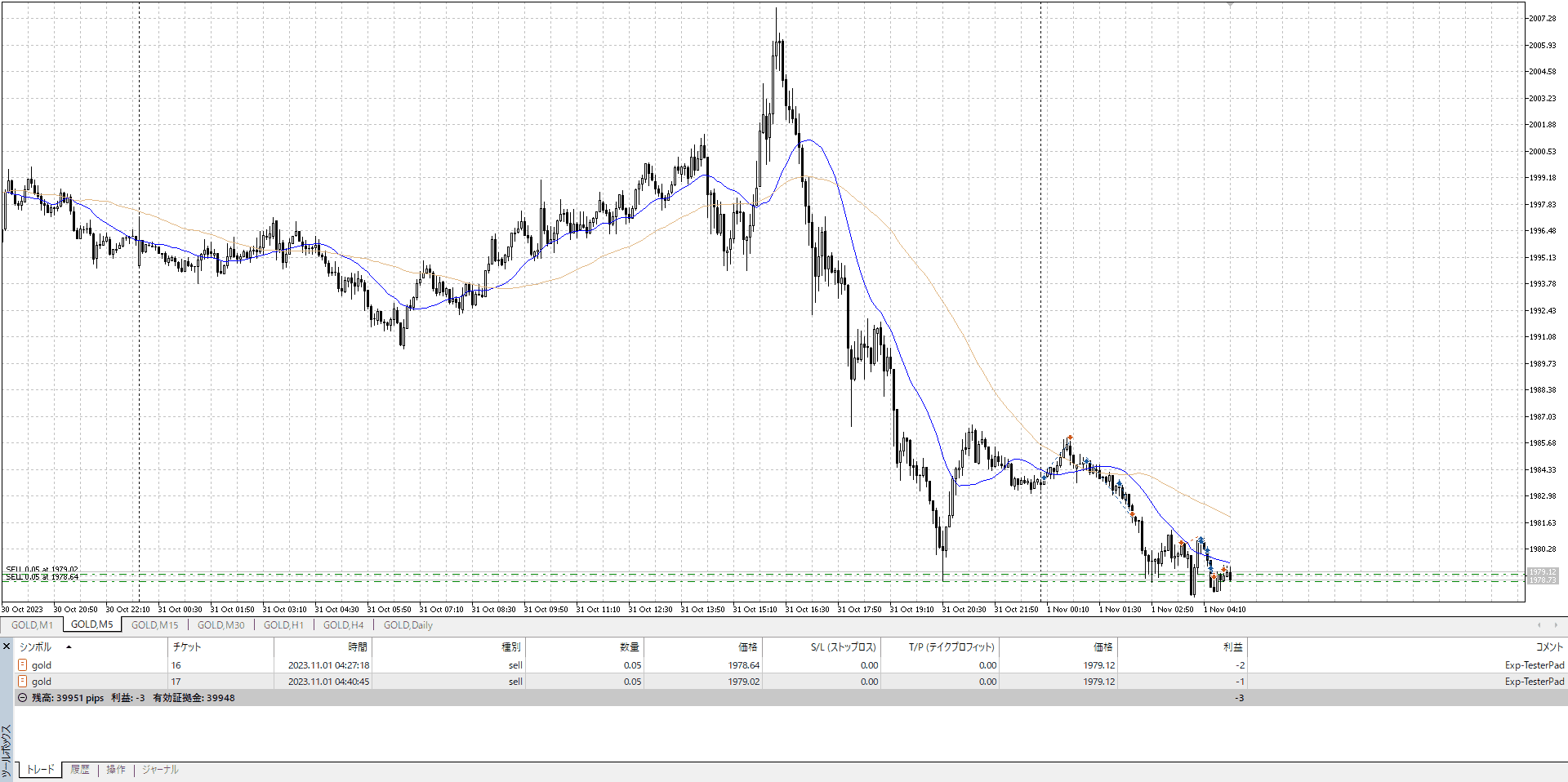
Task: Click chart shift triangle marker at top
Action: 1230,5
